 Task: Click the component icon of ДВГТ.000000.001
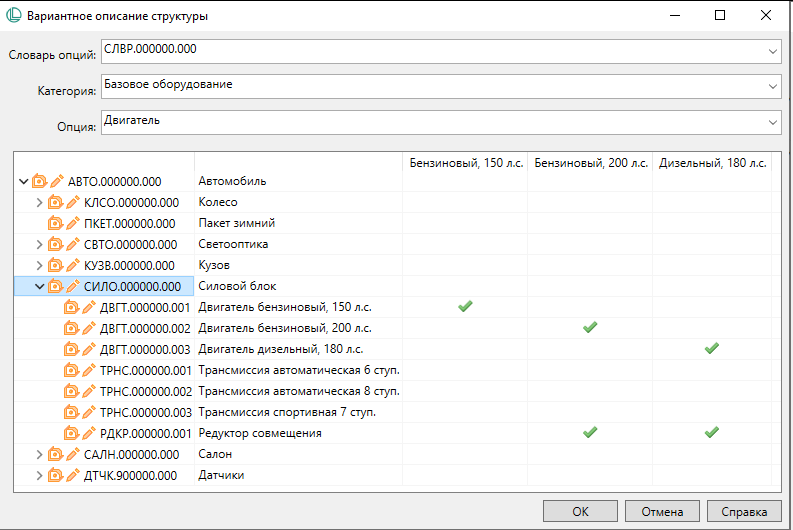coord(72,307)
